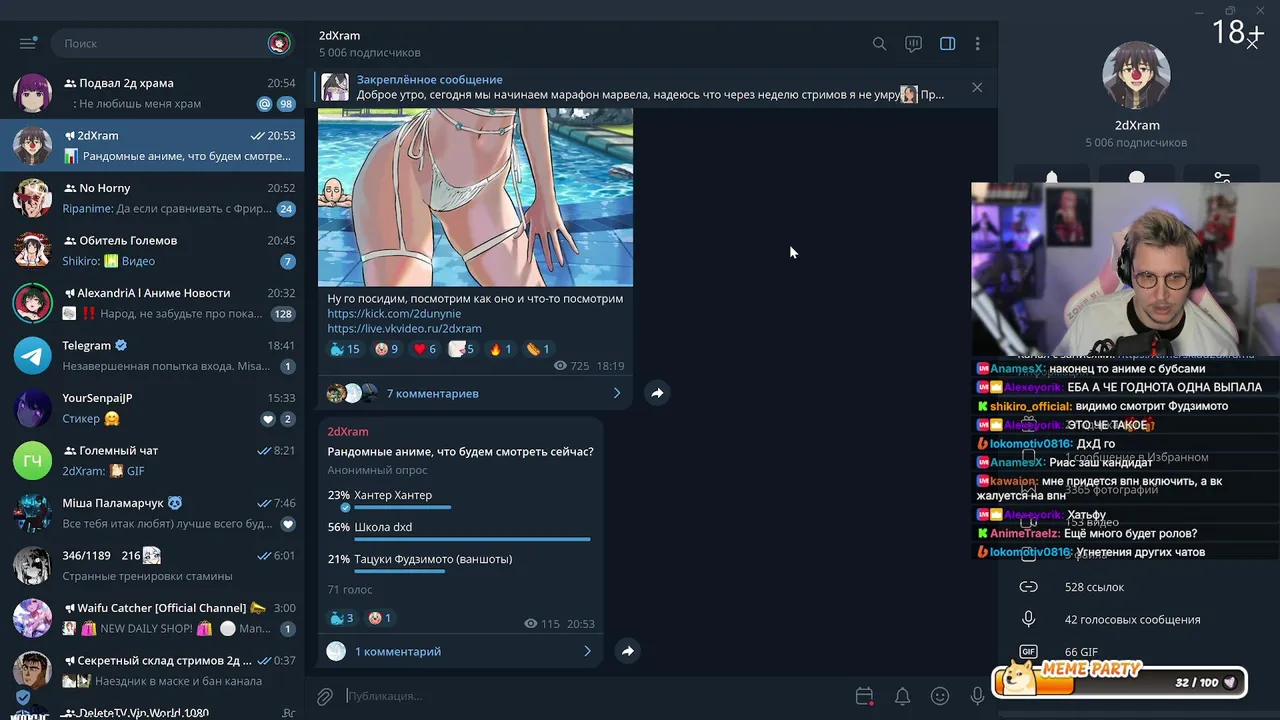1280x720 pixels.
Task: Click Подвал 2д храма avatar
Action: (32, 93)
